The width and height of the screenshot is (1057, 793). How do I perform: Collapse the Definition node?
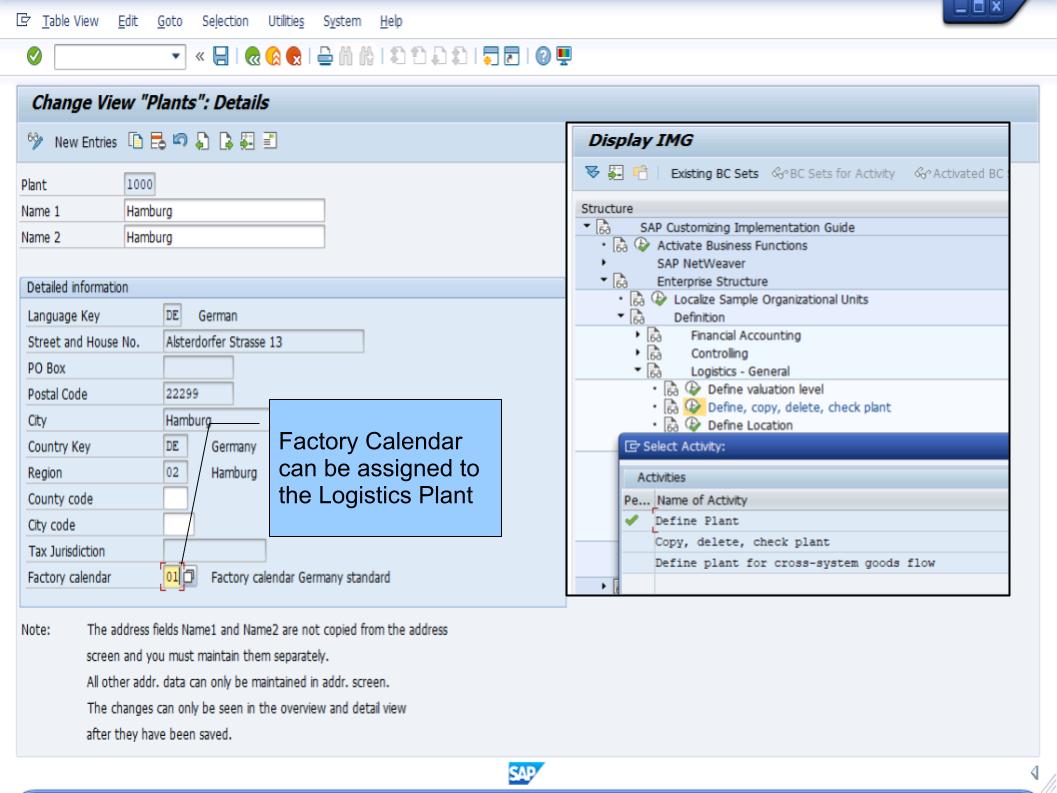coord(621,316)
